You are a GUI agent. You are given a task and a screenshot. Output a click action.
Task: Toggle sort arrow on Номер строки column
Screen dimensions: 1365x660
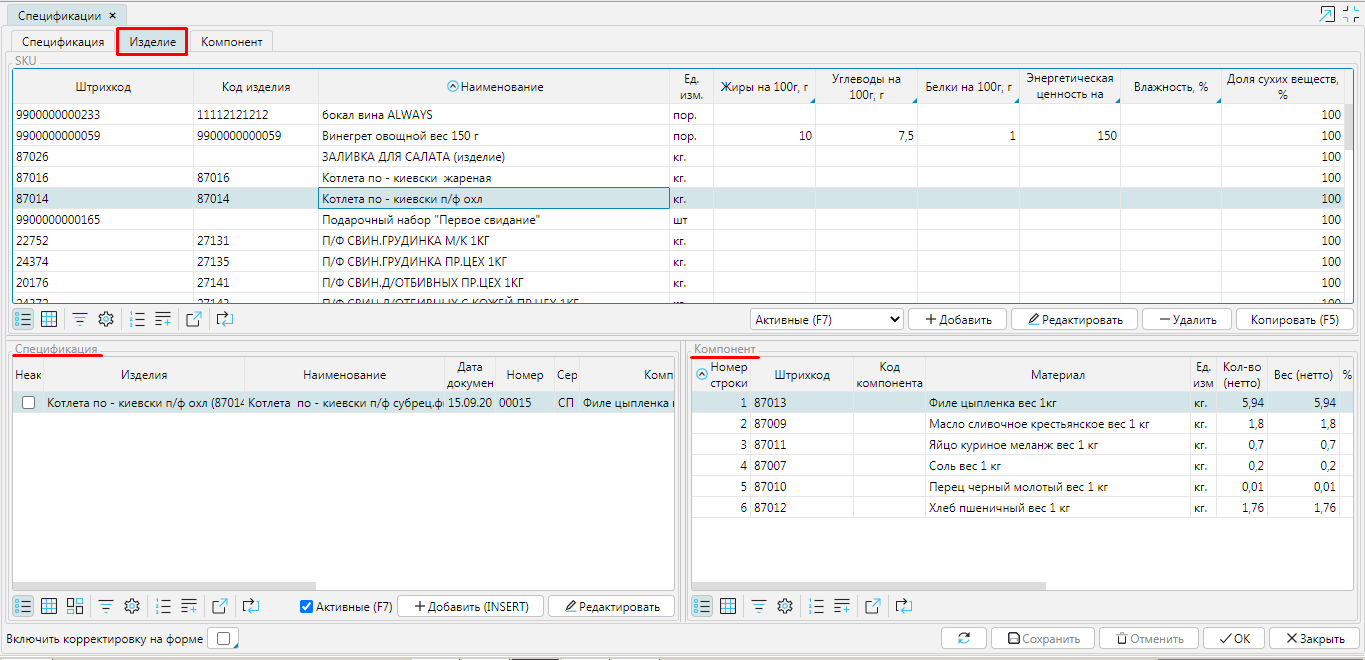(x=700, y=374)
